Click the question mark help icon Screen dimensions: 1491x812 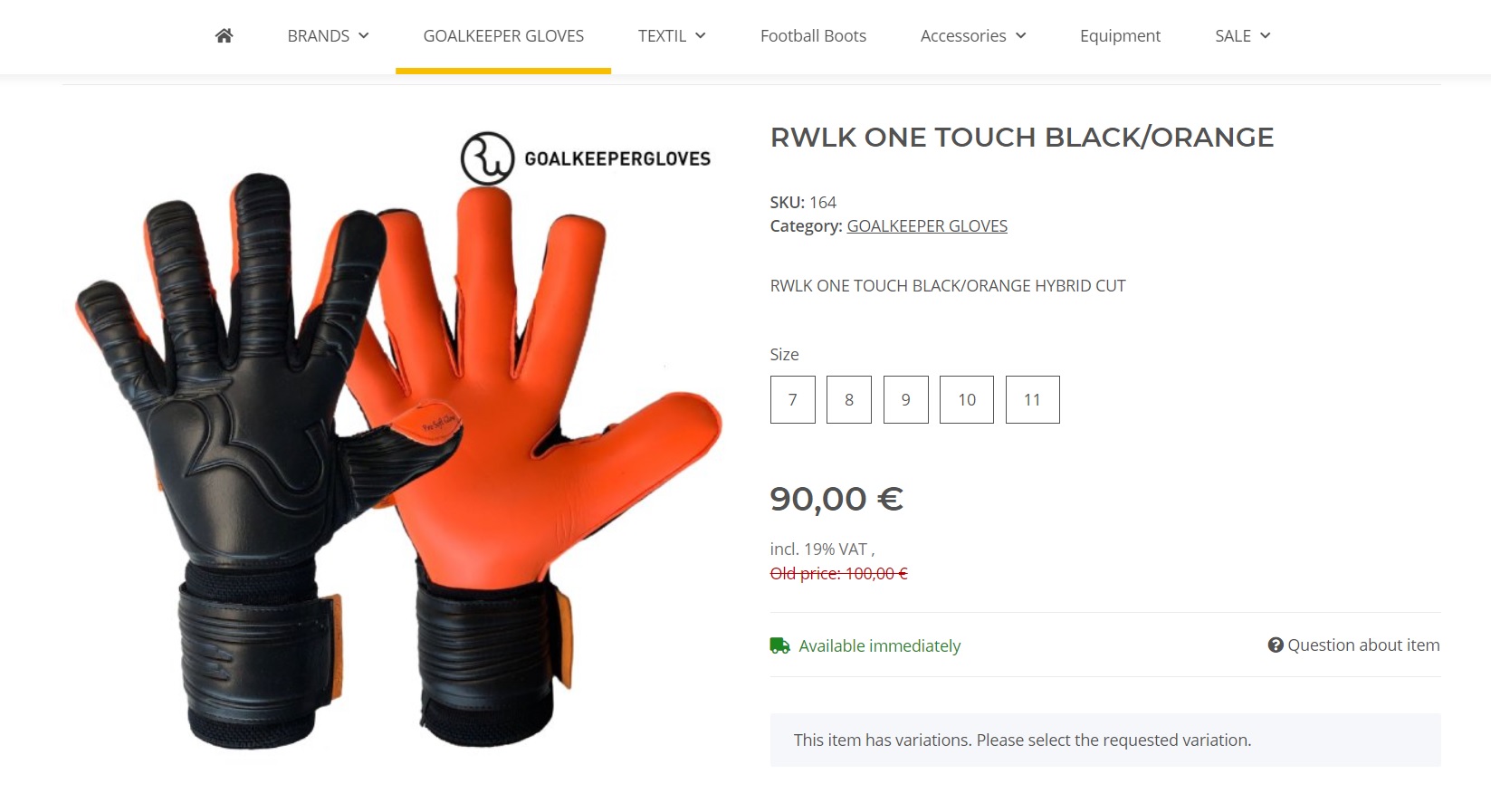coord(1276,645)
